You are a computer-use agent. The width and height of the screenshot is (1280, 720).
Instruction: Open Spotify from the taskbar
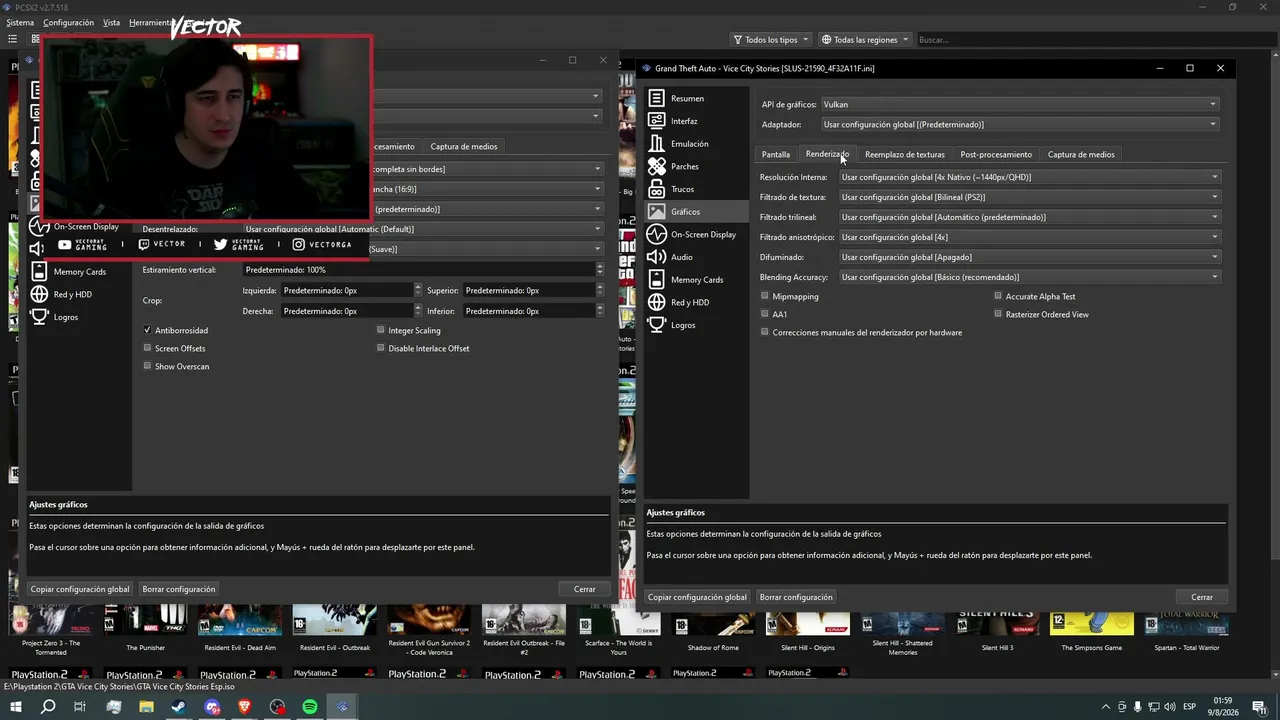(310, 707)
